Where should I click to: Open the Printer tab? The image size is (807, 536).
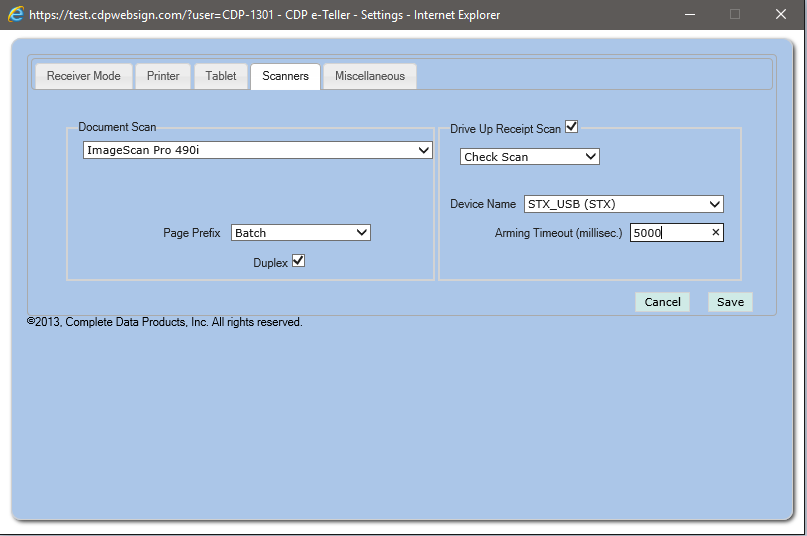click(x=163, y=76)
